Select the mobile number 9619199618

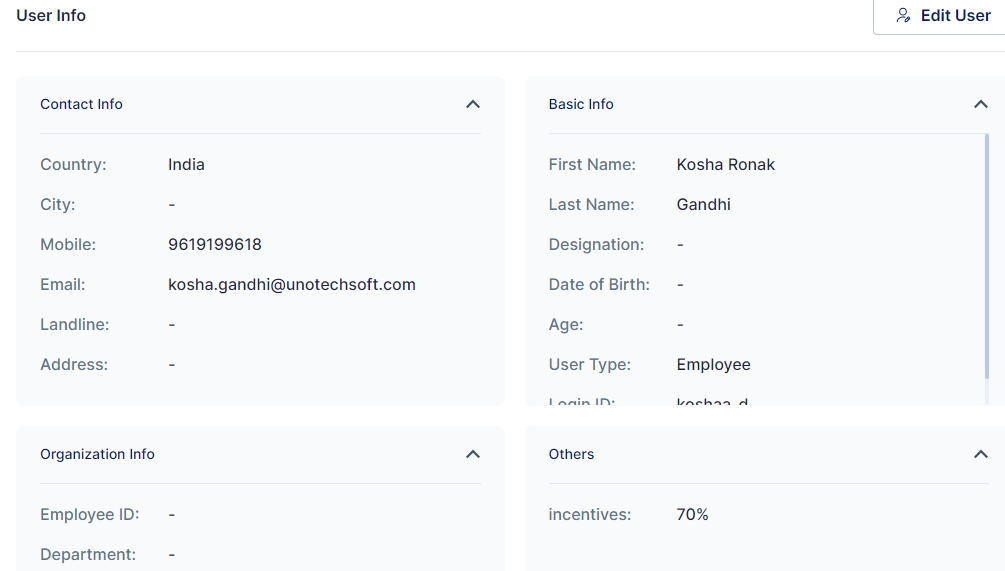214,245
